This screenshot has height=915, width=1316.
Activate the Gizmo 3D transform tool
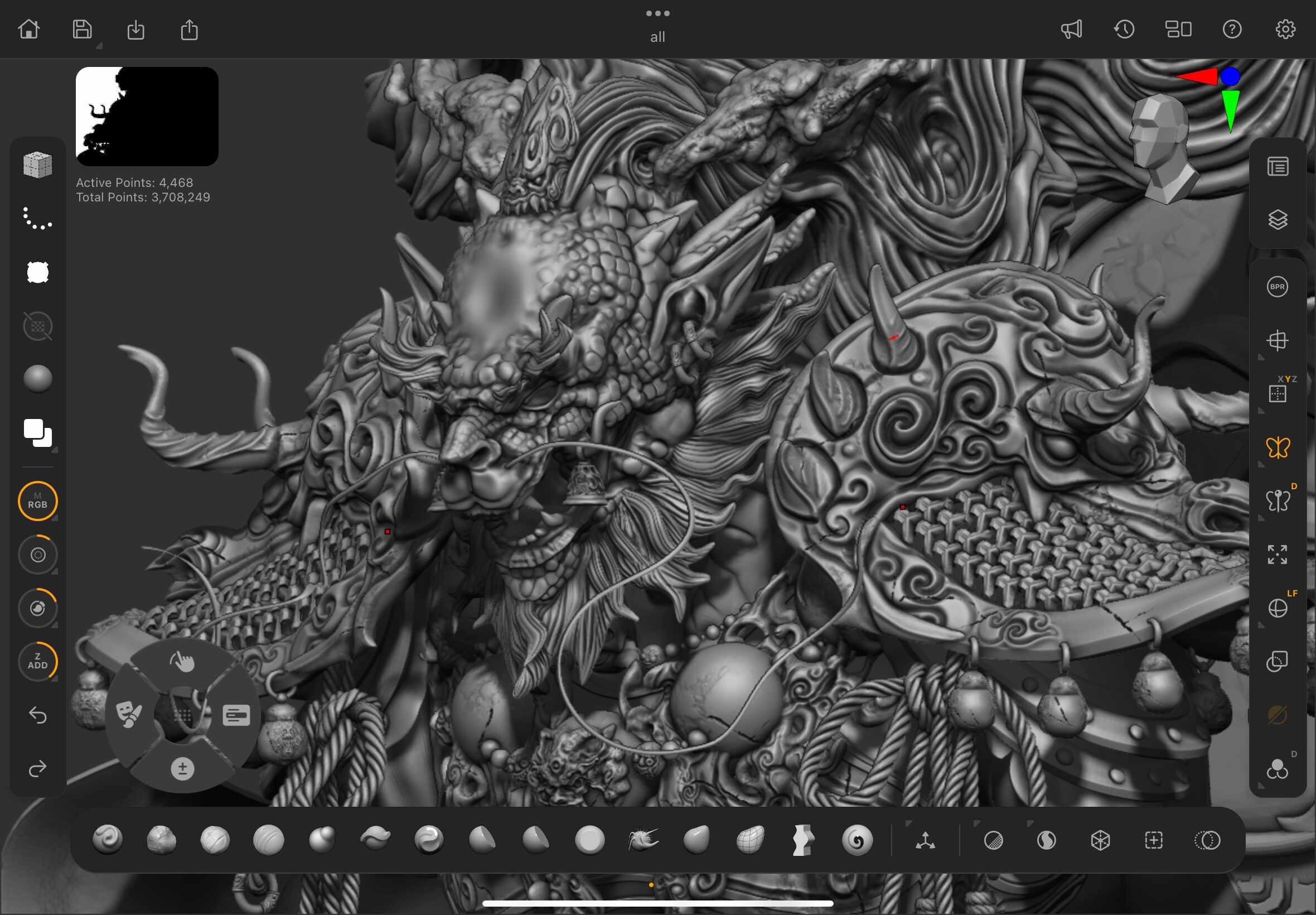tap(925, 840)
